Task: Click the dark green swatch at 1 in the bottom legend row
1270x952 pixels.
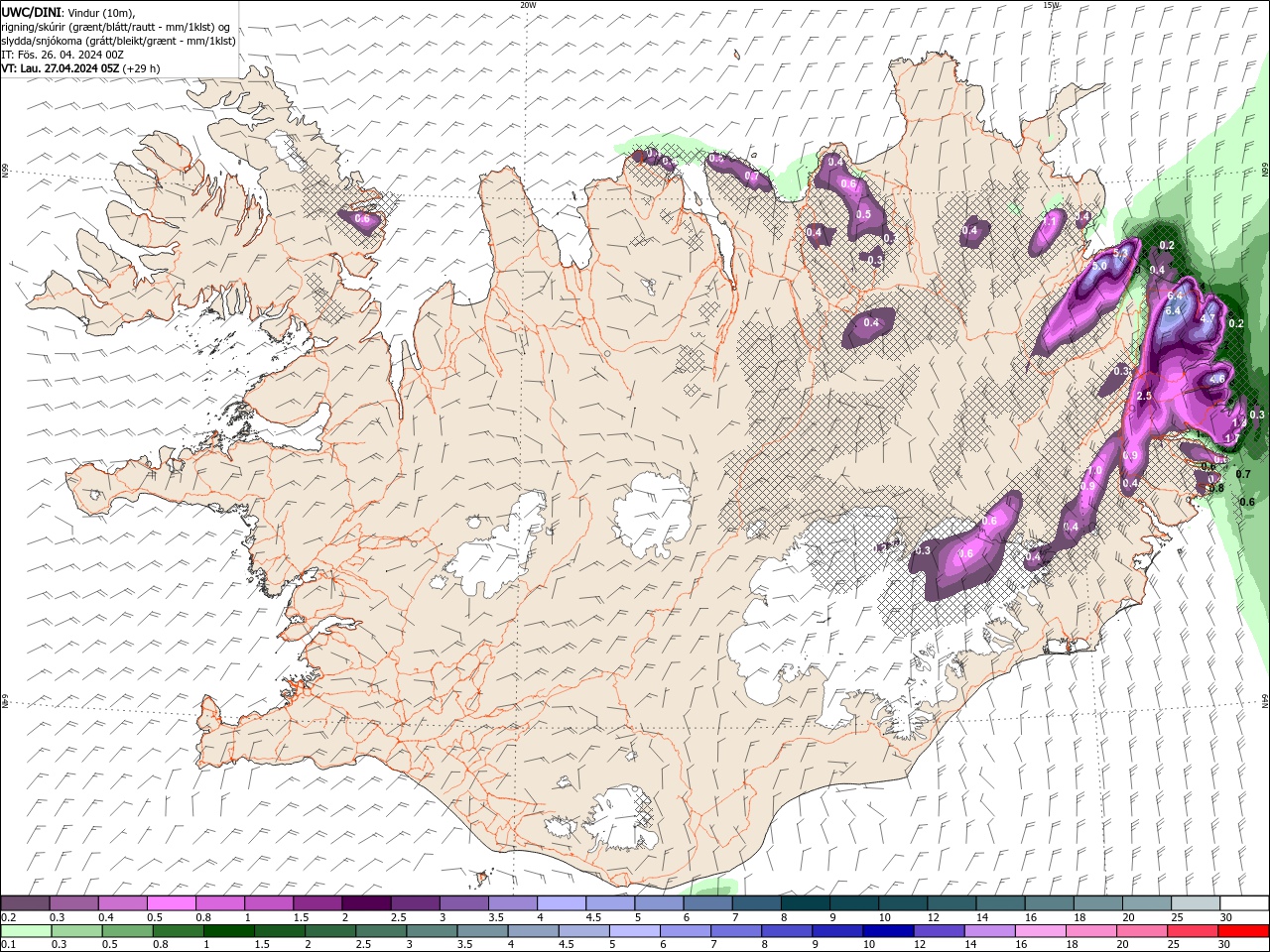Action: tap(228, 931)
